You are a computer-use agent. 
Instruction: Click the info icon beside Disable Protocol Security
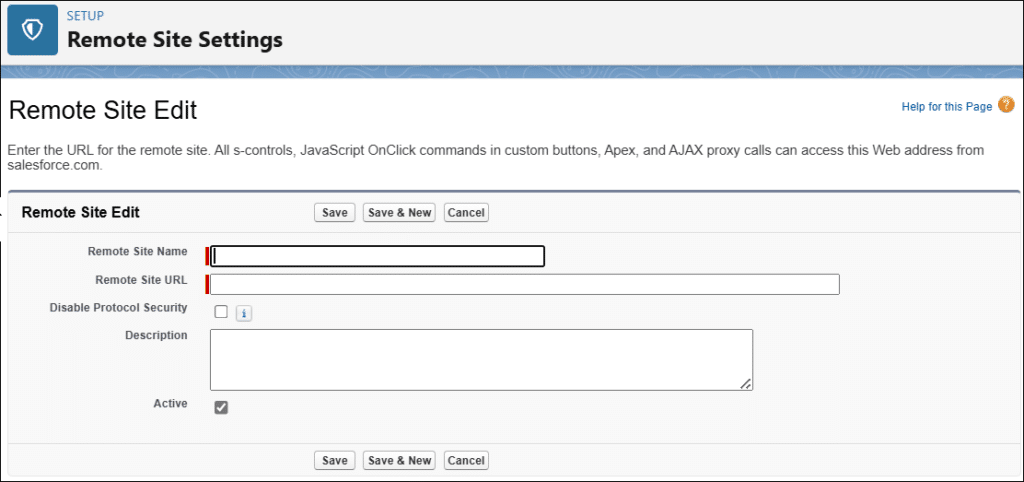244,313
